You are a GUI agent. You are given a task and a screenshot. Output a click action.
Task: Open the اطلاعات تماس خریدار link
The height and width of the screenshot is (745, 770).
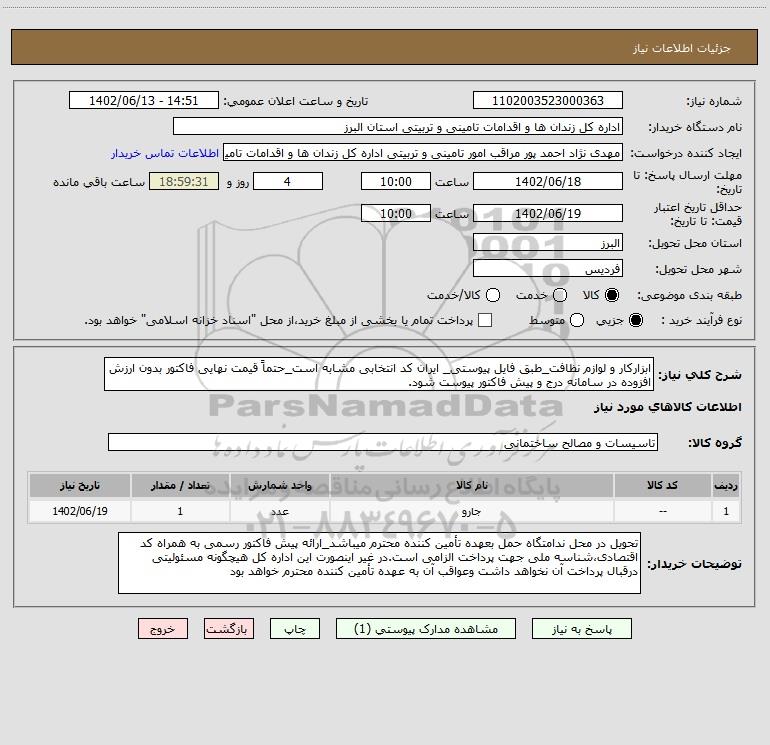pyautogui.click(x=165, y=153)
